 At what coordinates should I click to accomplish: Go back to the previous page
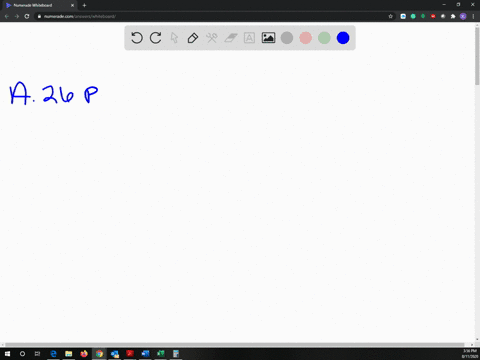[7, 16]
